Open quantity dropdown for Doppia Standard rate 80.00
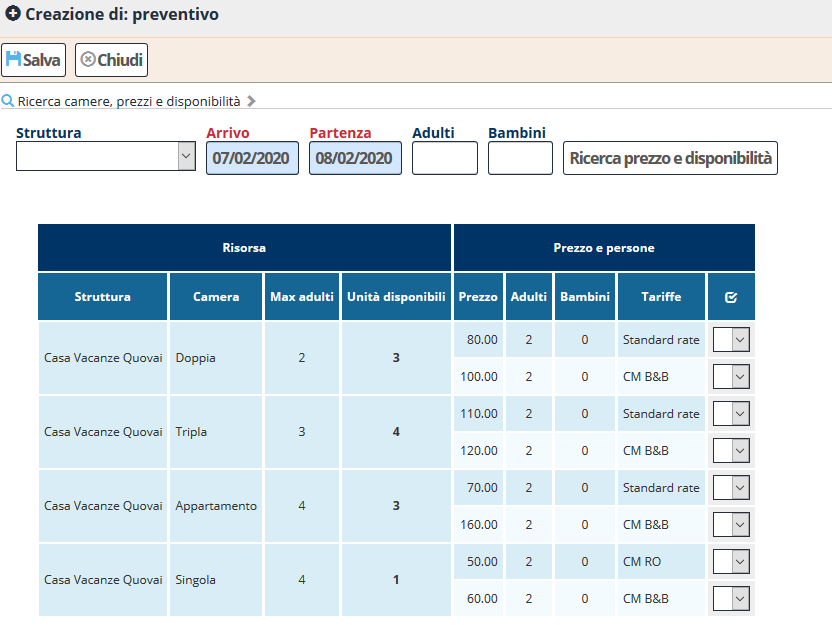This screenshot has height=625, width=832. tap(731, 340)
